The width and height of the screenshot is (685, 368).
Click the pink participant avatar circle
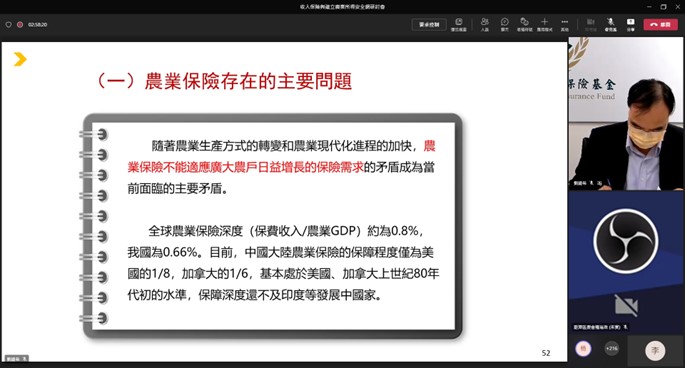point(583,348)
